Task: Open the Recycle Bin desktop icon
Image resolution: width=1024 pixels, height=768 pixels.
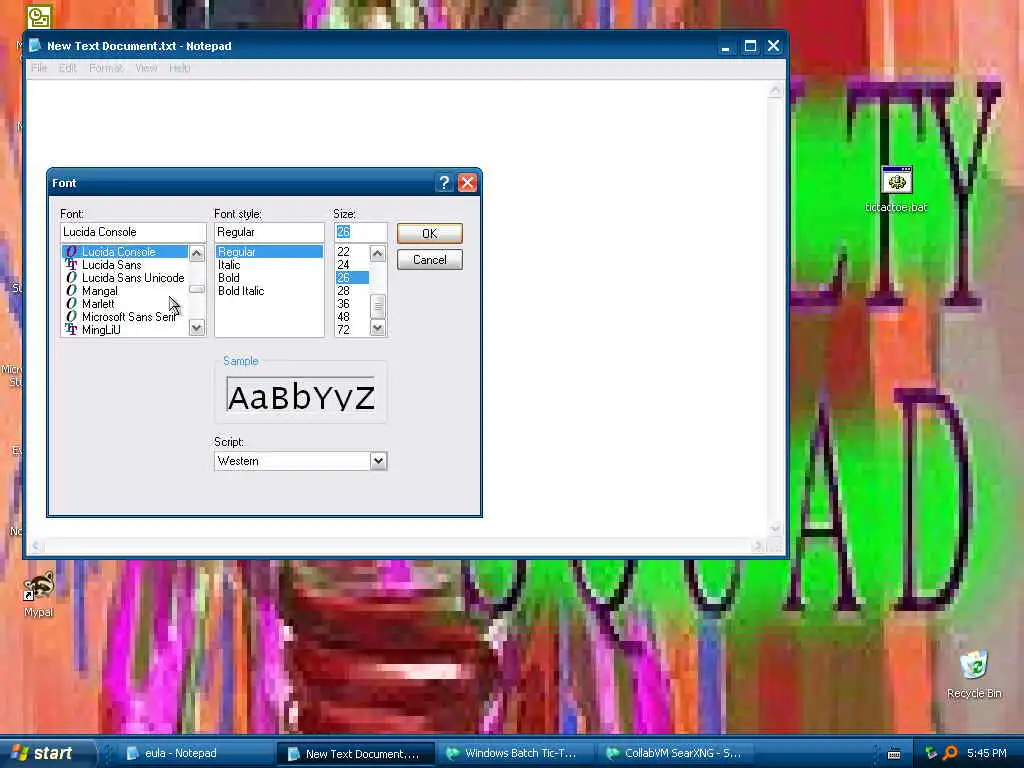Action: 974,674
